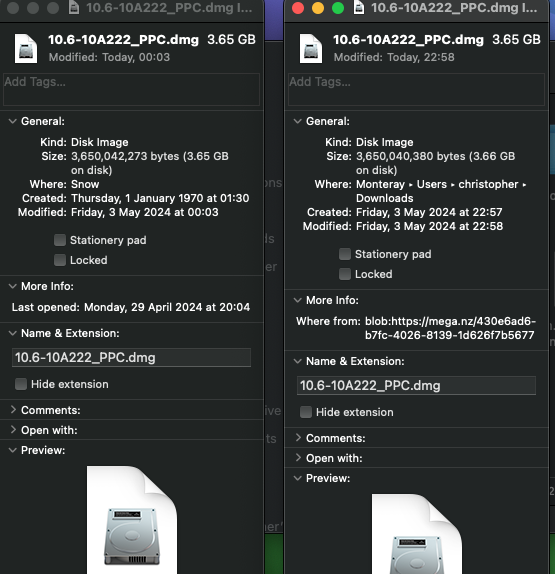The image size is (555, 574).
Task: Collapse the Preview section in right window
Action: pos(298,478)
